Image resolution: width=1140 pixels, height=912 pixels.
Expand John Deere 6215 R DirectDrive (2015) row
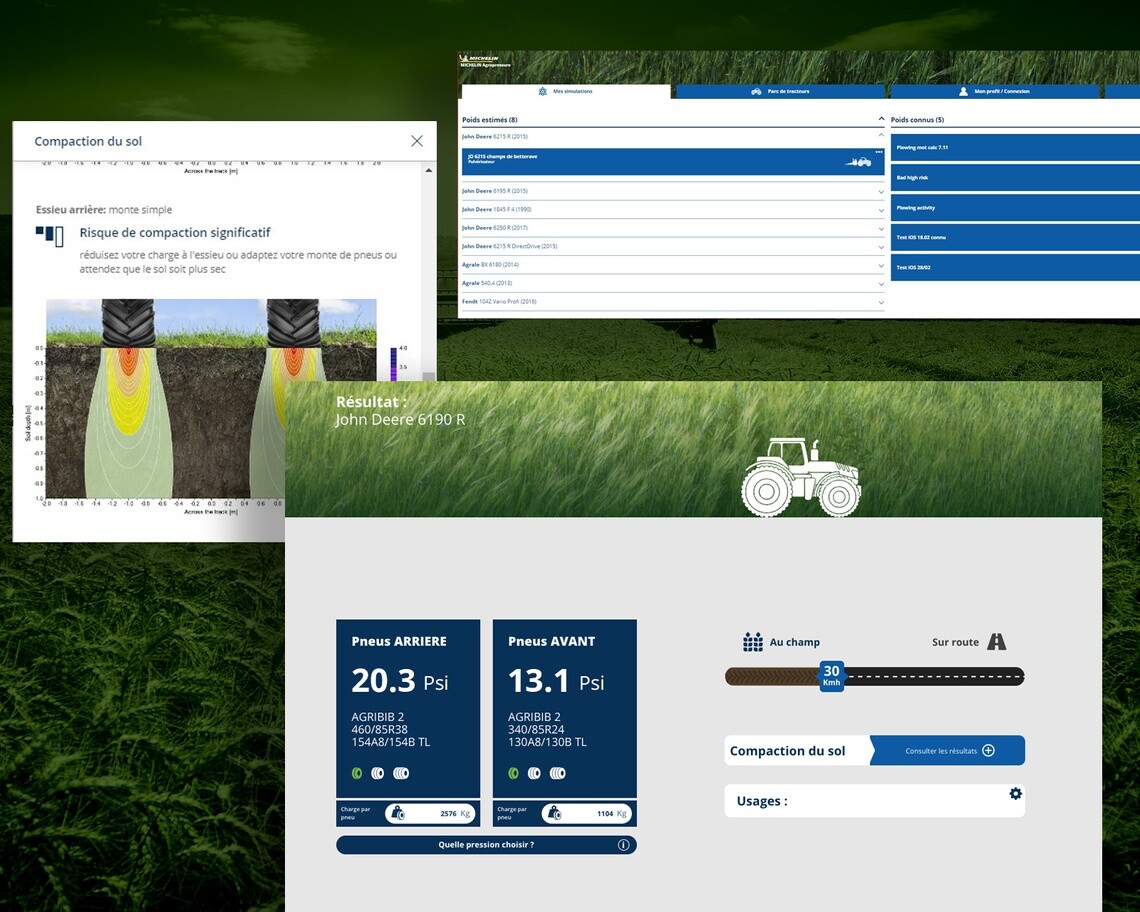point(881,247)
